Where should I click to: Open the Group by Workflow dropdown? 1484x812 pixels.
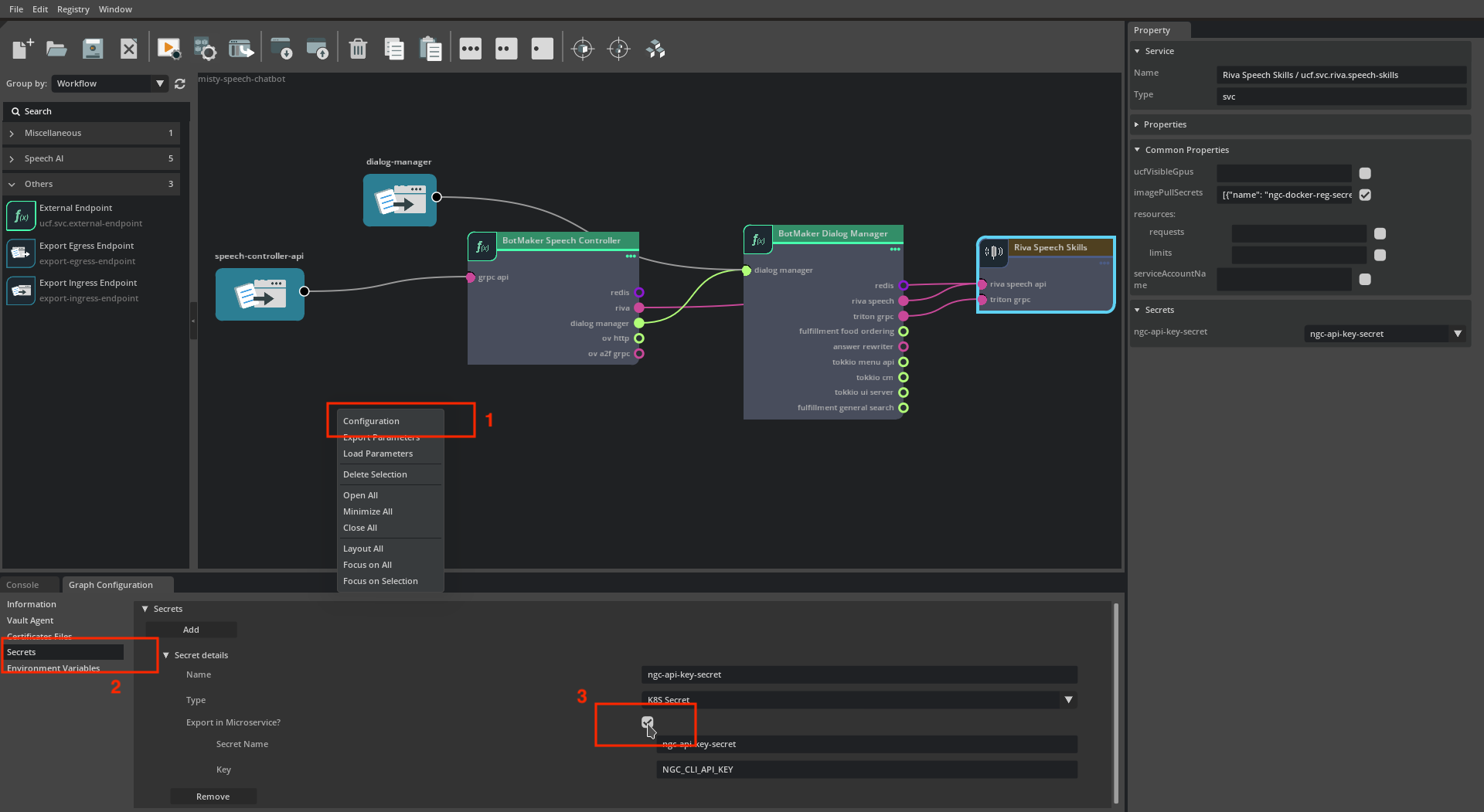tap(109, 83)
